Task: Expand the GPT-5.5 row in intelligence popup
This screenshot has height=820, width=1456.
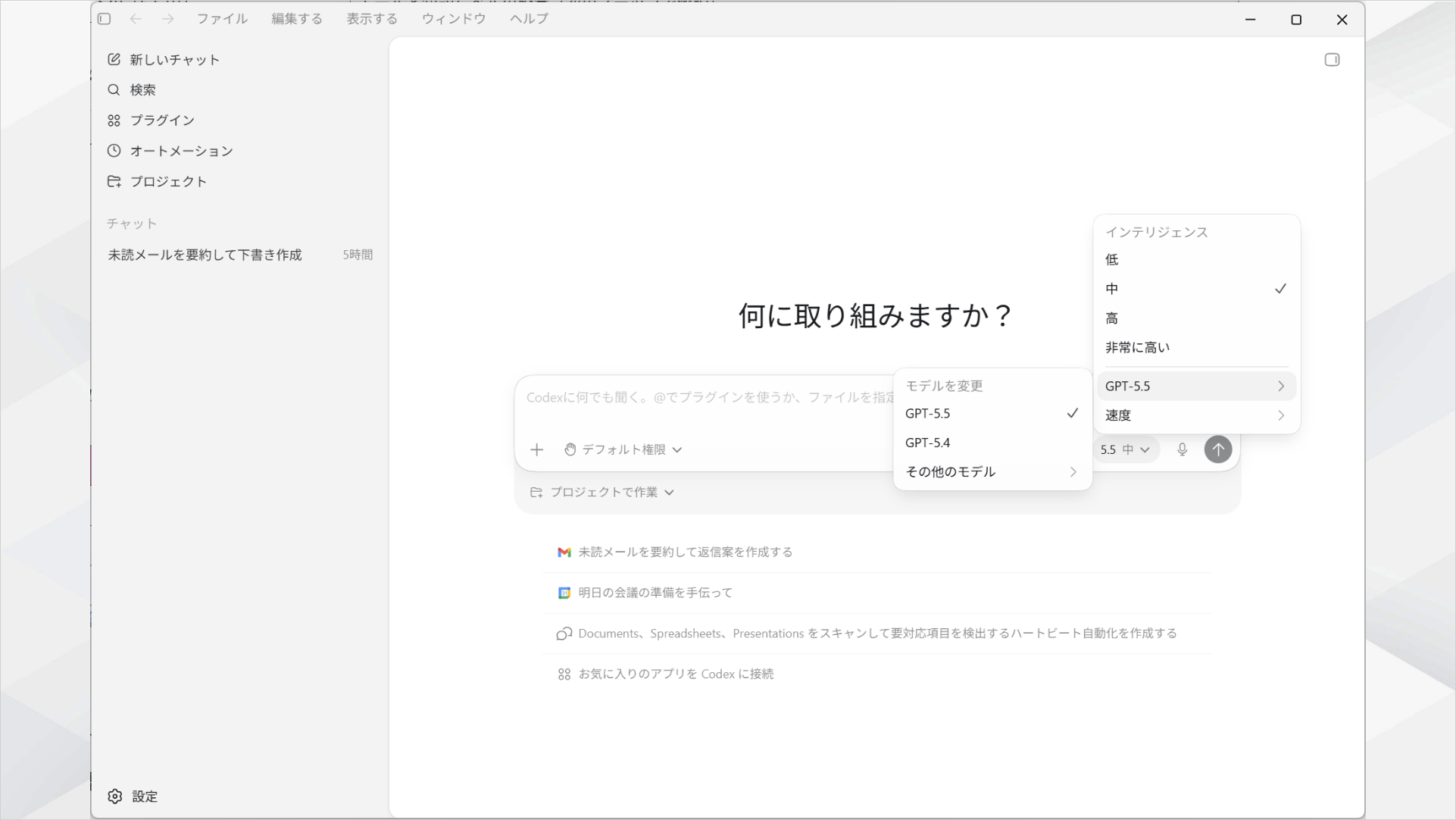Action: click(1196, 386)
